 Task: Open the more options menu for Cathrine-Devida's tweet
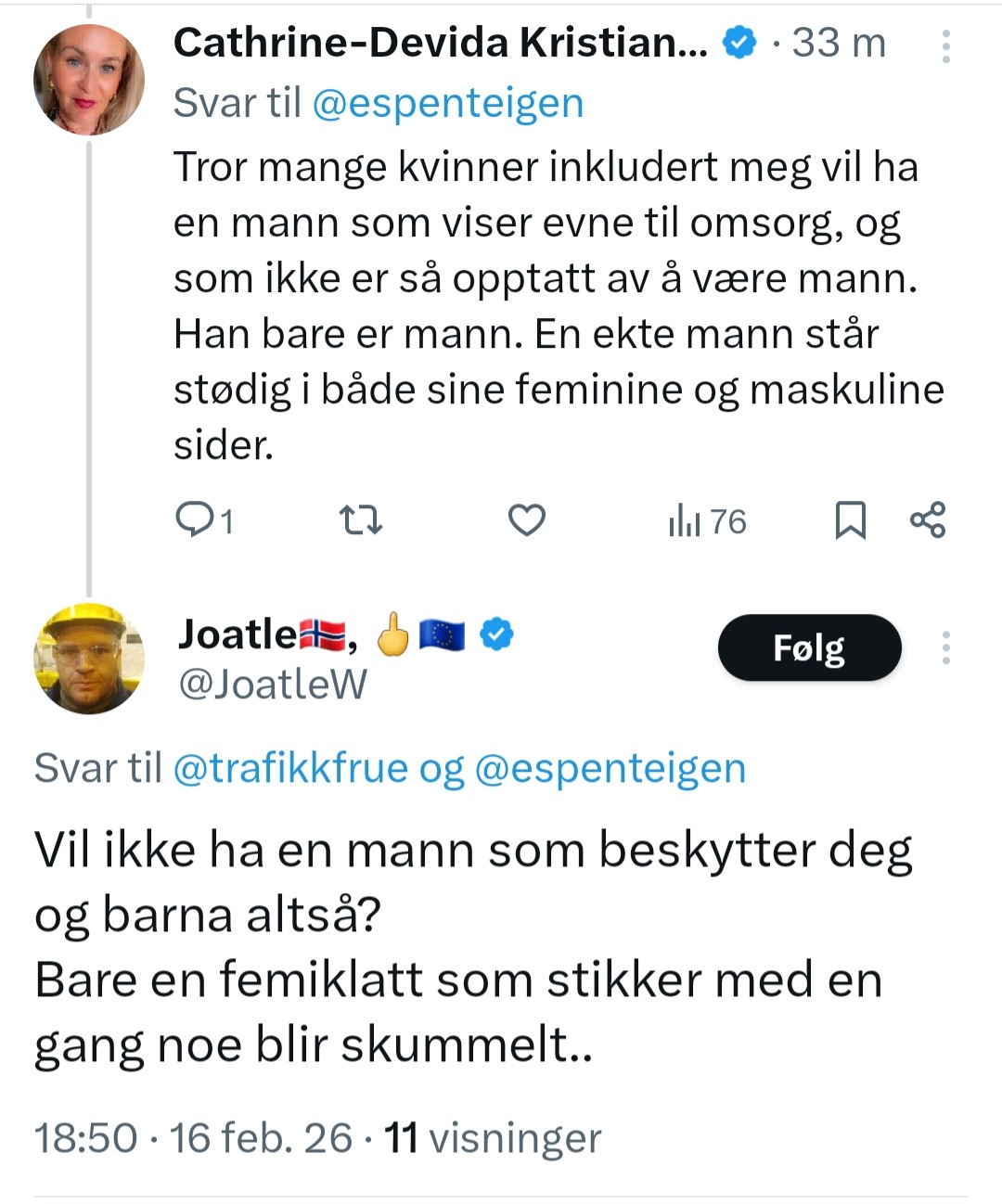click(945, 46)
